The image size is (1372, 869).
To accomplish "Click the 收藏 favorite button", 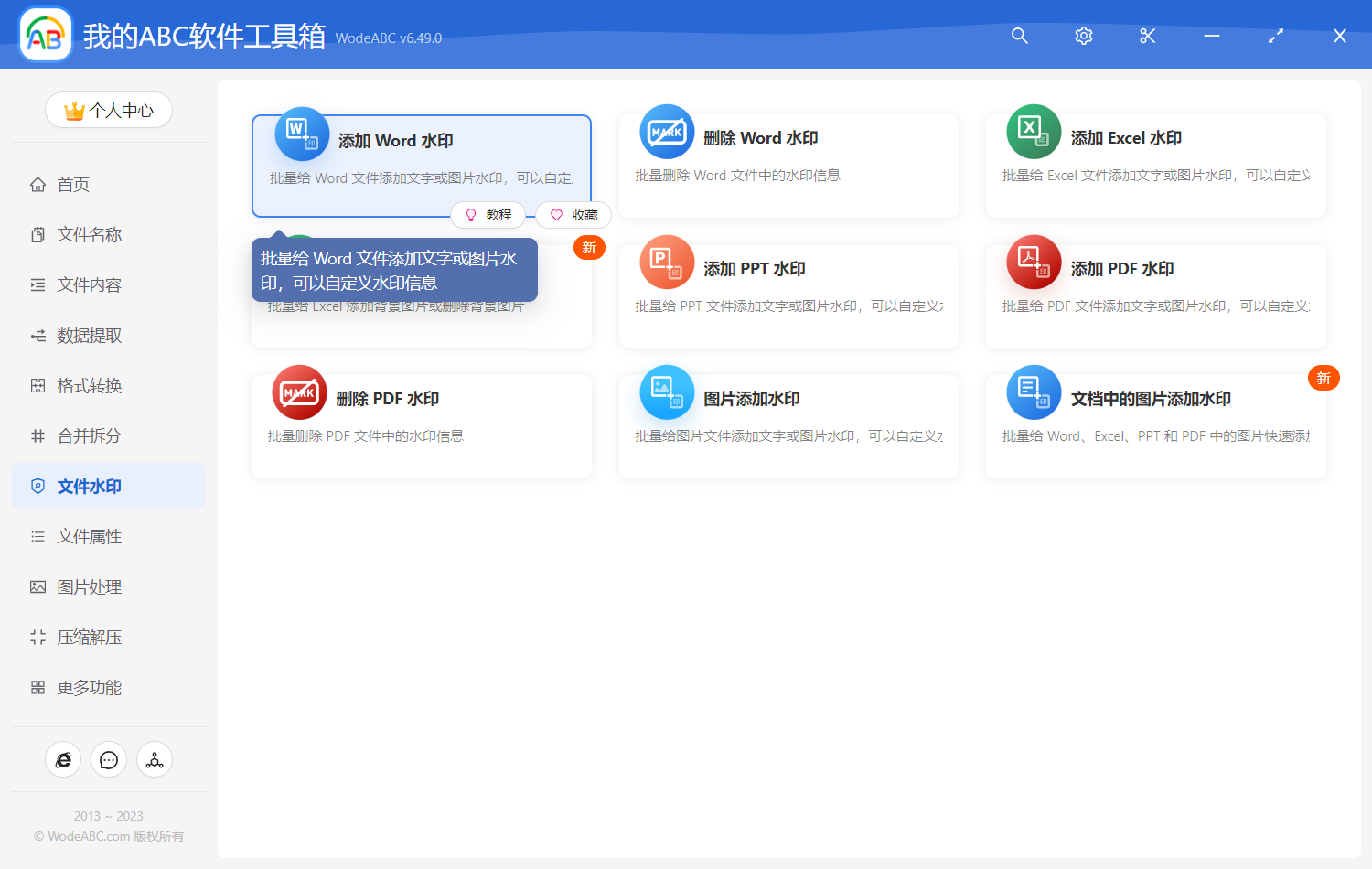I will point(573,214).
